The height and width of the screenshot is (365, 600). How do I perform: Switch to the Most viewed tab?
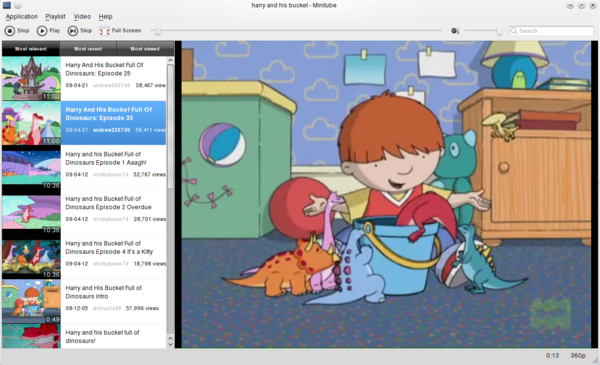click(145, 49)
